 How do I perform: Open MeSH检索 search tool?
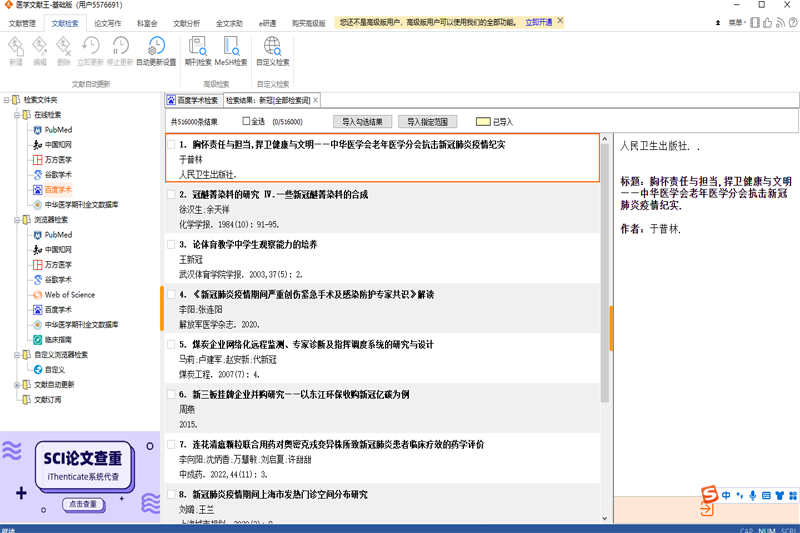point(232,45)
